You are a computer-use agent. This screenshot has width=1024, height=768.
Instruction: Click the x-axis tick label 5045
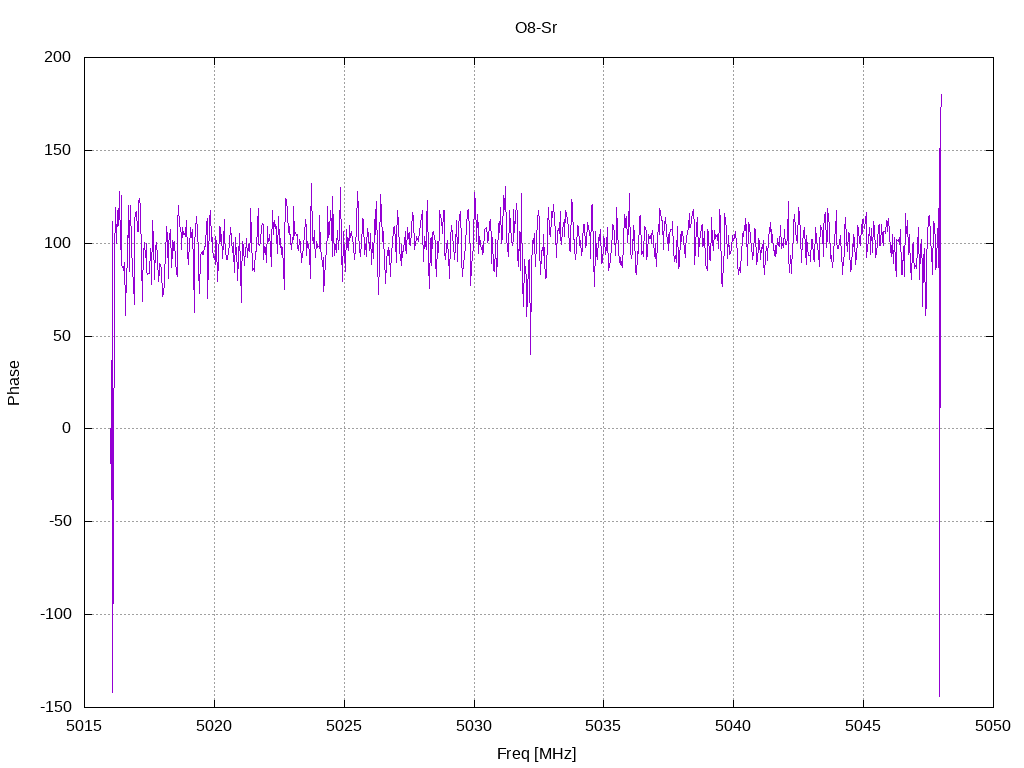pos(863,726)
